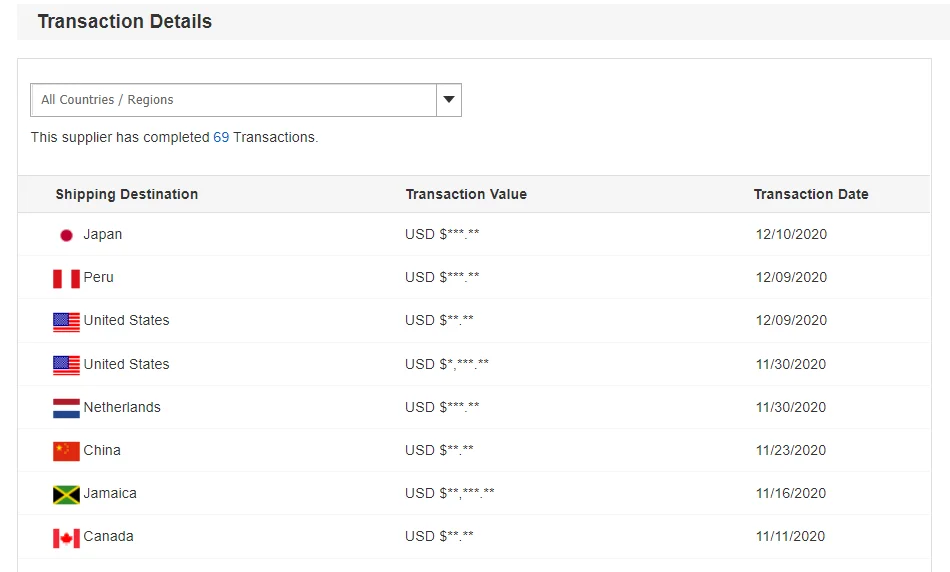Click the Canada flag icon
Image resolution: width=950 pixels, height=572 pixels.
66,537
